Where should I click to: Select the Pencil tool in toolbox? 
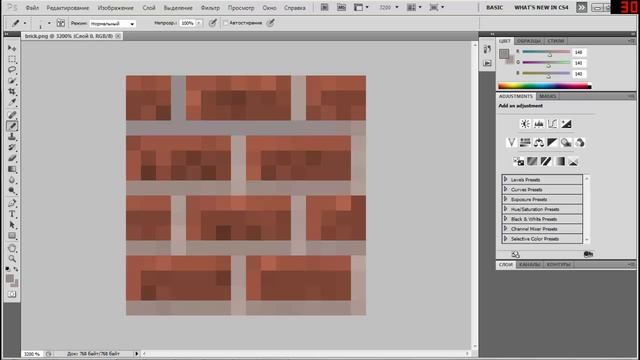[x=12, y=126]
